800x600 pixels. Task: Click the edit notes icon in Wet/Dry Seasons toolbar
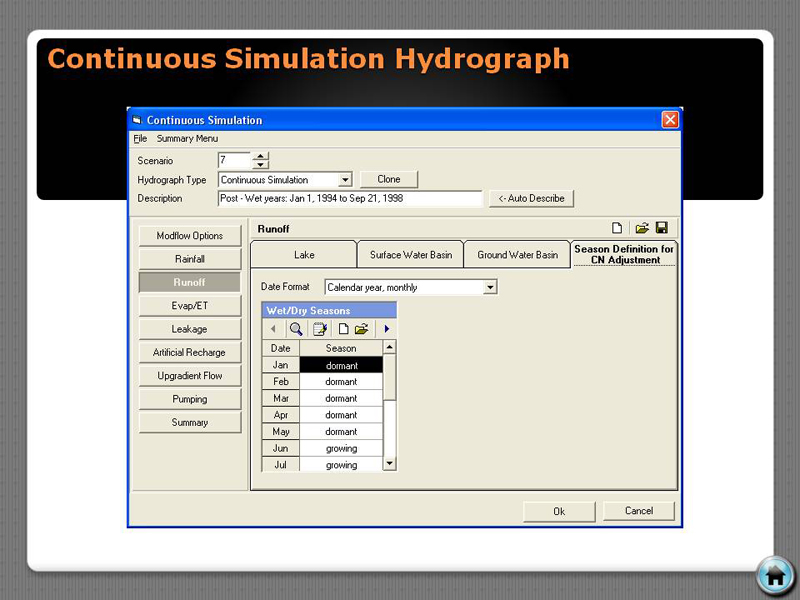point(320,328)
